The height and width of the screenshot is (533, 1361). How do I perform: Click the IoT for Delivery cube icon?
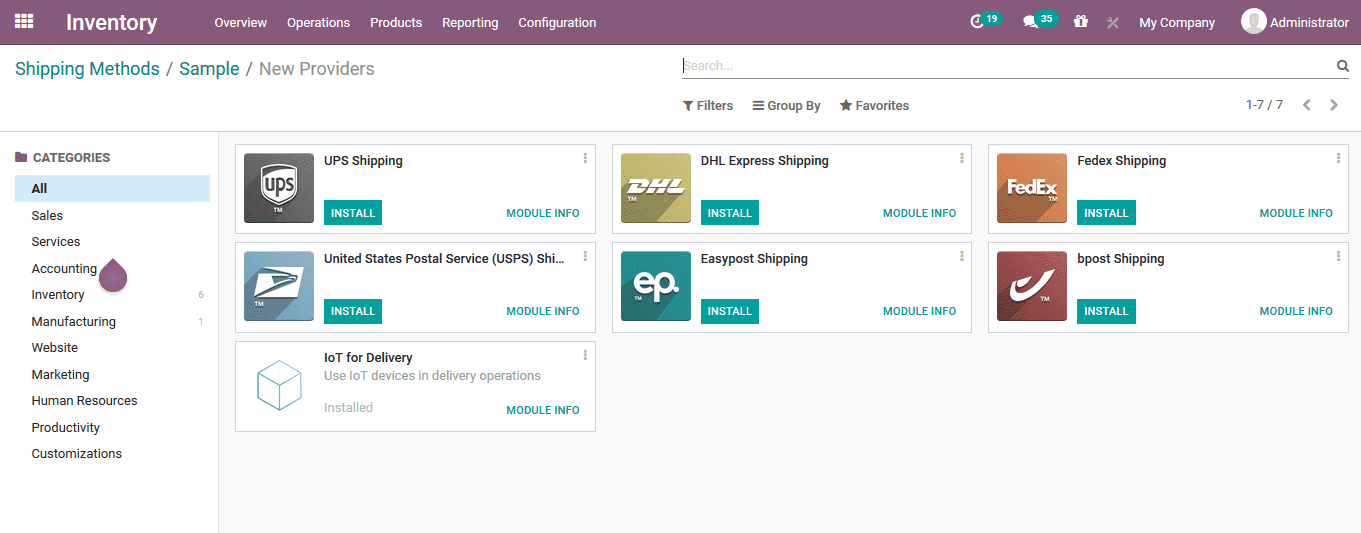pos(279,385)
